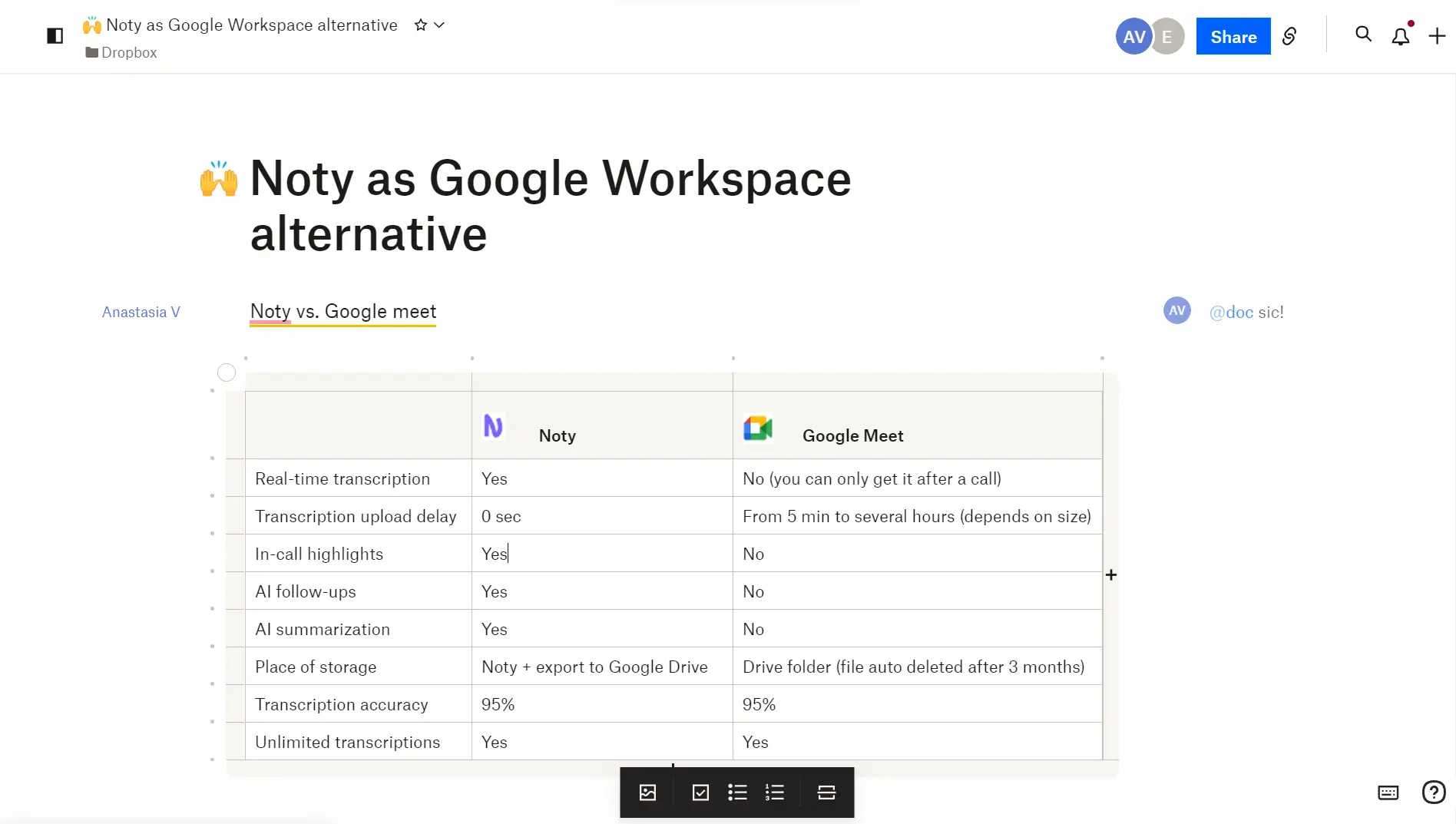This screenshot has height=824, width=1456.
Task: Click the raised-hands emoji beside title
Action: click(219, 179)
